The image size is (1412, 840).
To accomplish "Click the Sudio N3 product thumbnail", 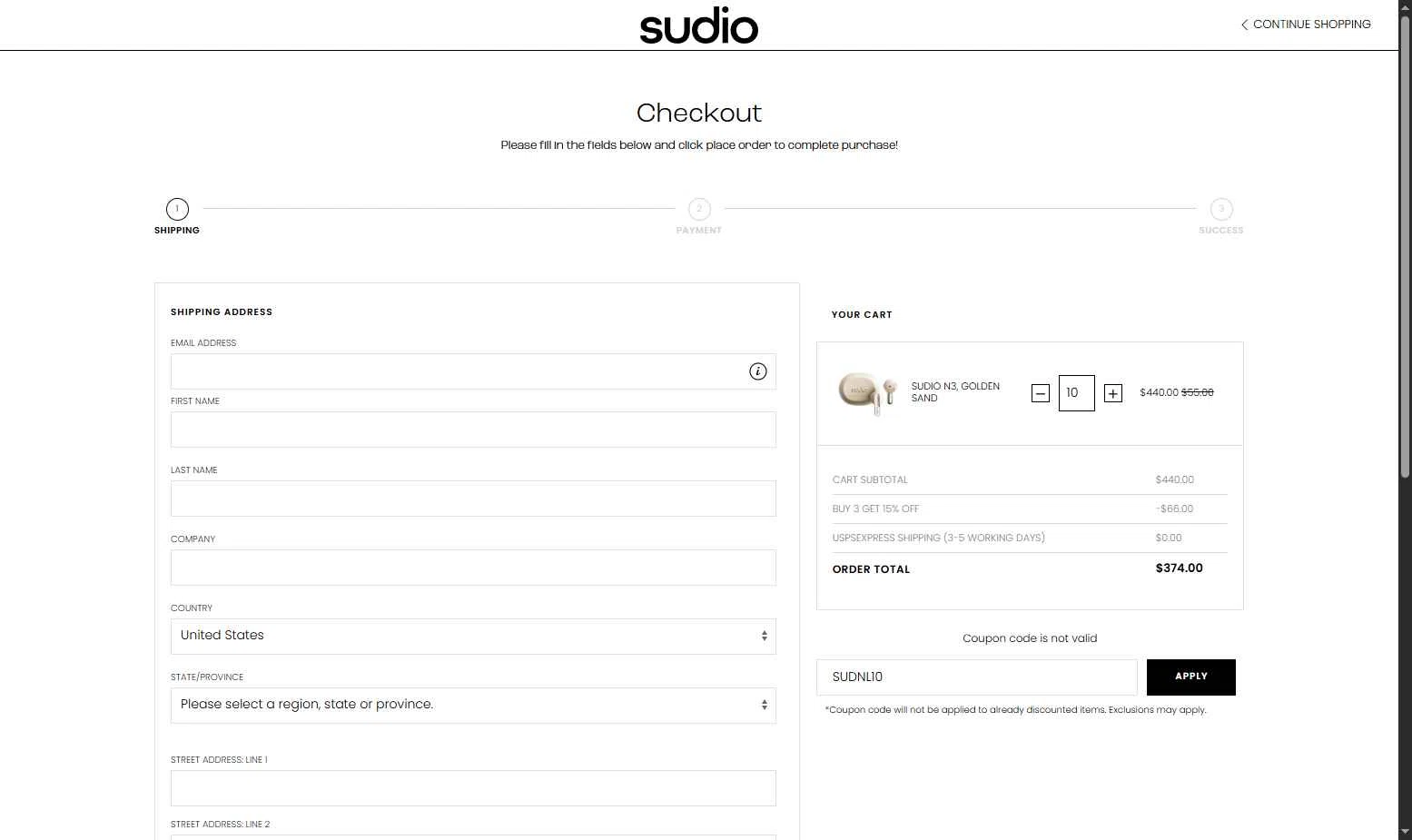I will pyautogui.click(x=867, y=392).
